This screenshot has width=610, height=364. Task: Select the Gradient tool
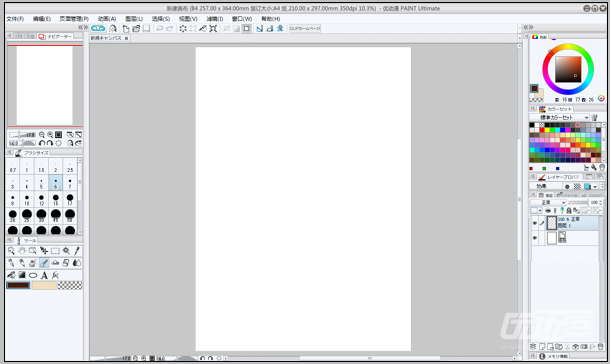[x=22, y=275]
